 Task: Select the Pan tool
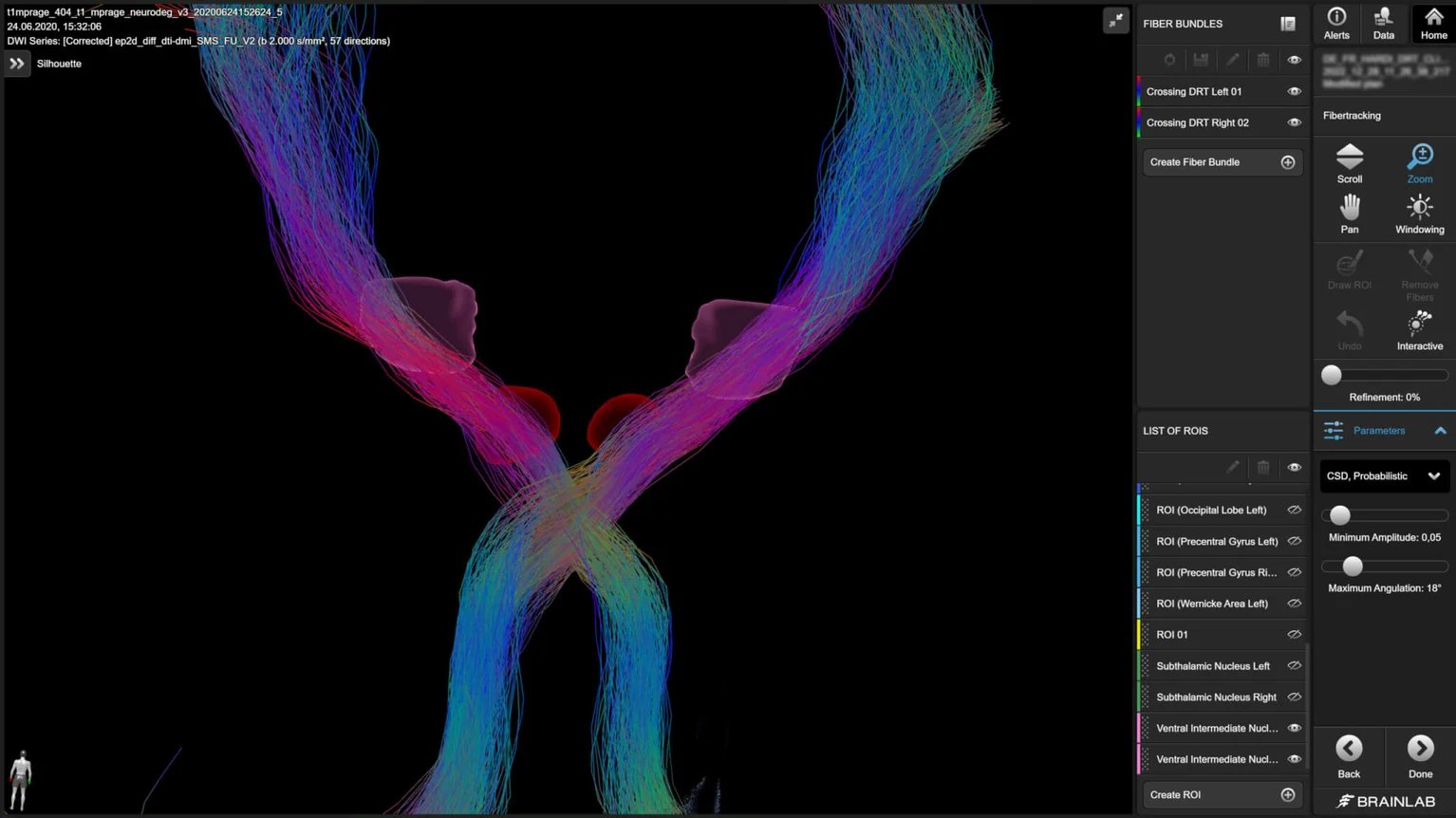[1350, 214]
